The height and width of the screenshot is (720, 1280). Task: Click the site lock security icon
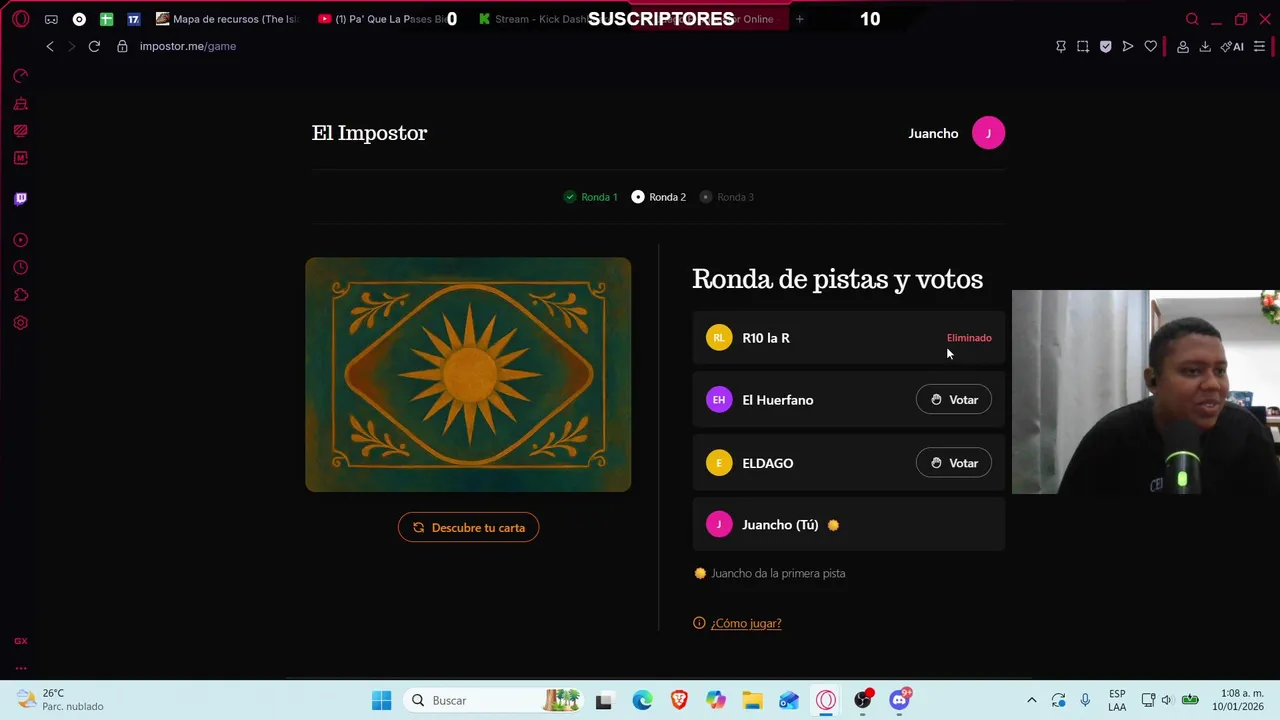coord(122,46)
